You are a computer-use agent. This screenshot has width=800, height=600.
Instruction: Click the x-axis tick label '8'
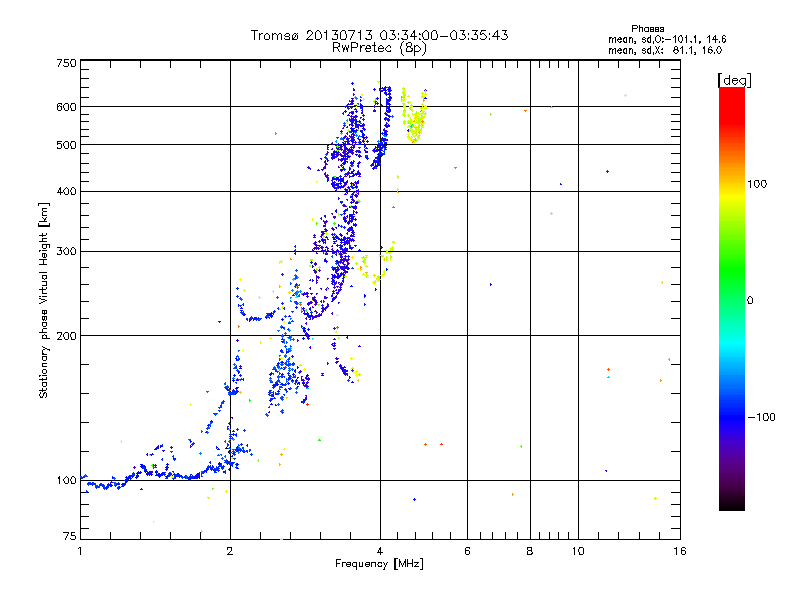(x=530, y=551)
